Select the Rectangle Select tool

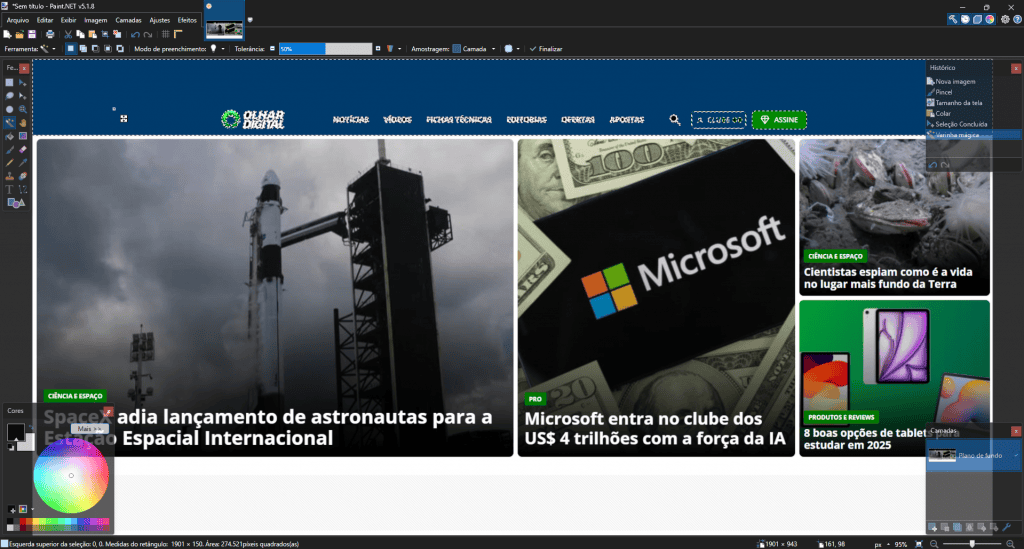tap(9, 83)
